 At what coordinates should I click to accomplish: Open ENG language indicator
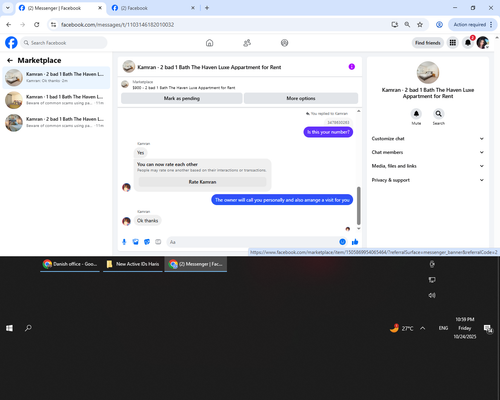(443, 328)
